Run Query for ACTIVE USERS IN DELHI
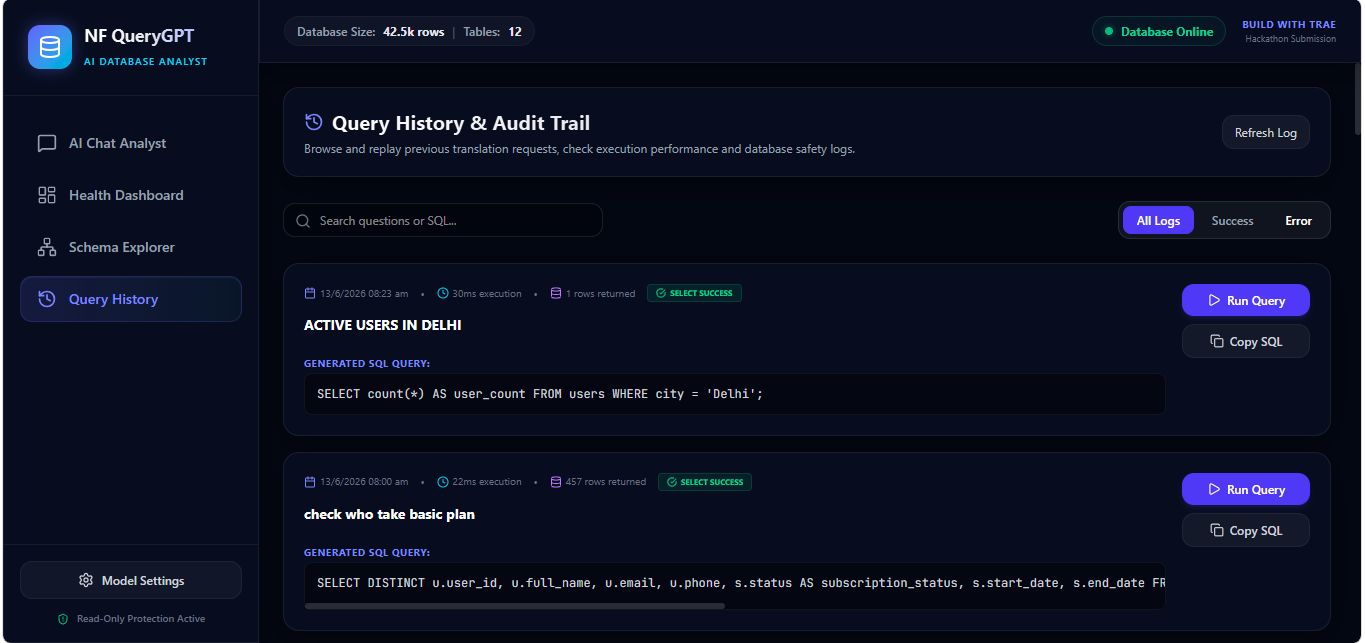The height and width of the screenshot is (643, 1365). 1245,300
